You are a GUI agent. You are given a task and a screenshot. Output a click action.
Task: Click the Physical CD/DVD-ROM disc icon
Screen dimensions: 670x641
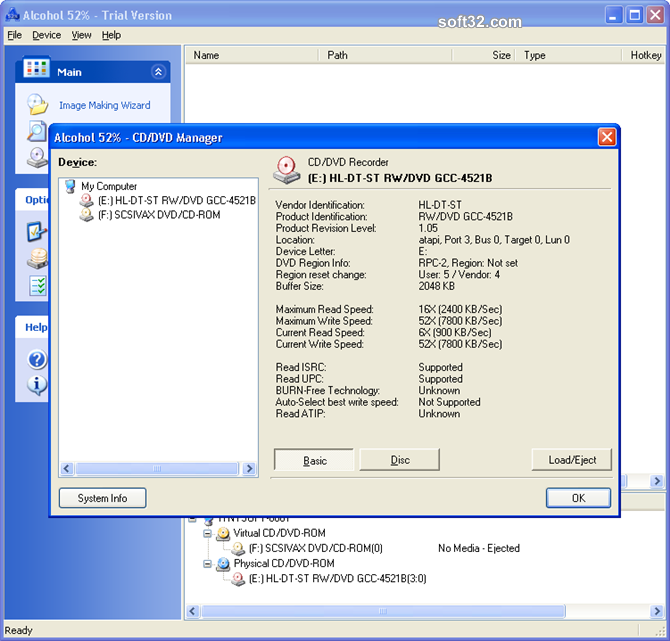pos(223,564)
